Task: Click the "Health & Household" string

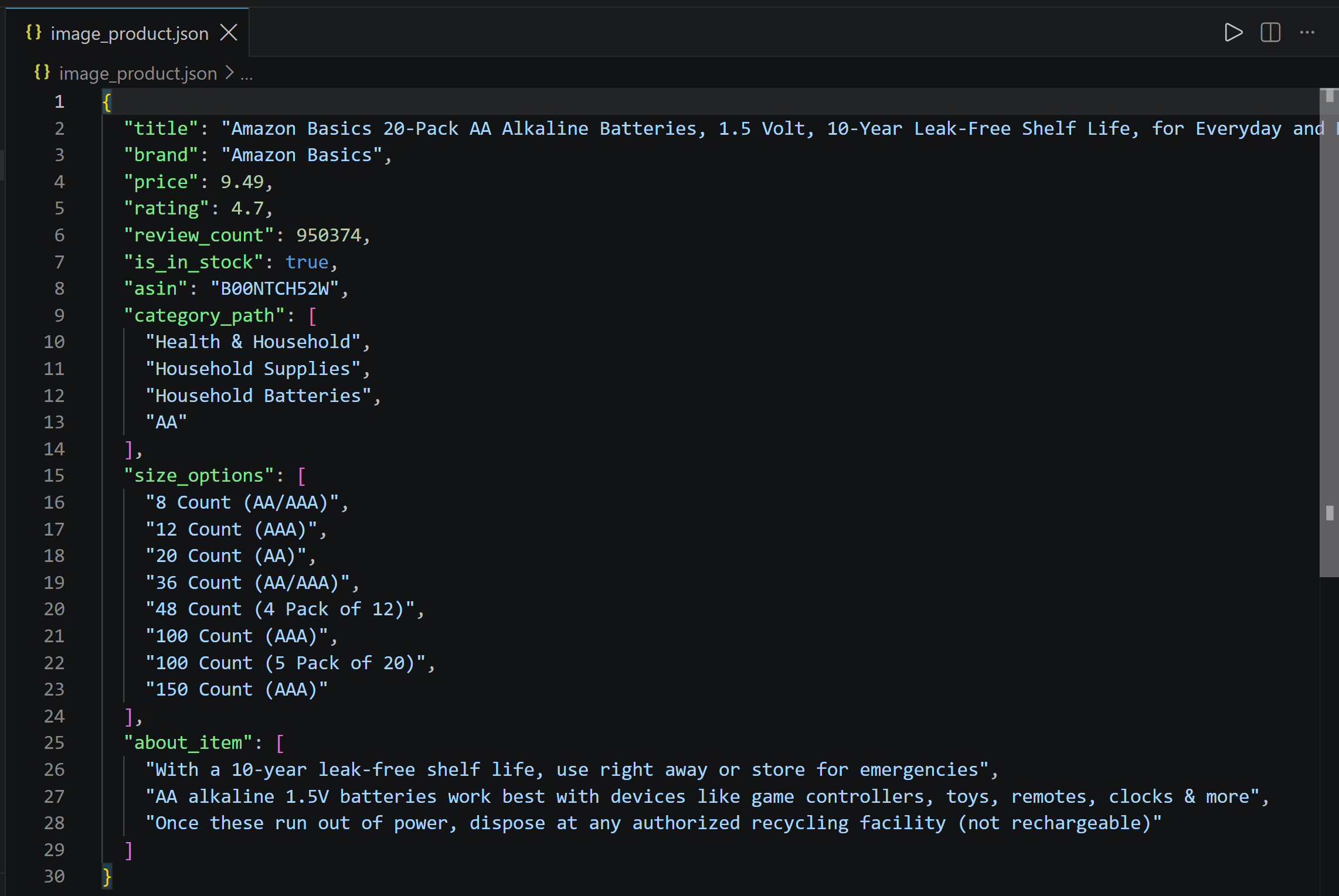Action: coord(253,342)
